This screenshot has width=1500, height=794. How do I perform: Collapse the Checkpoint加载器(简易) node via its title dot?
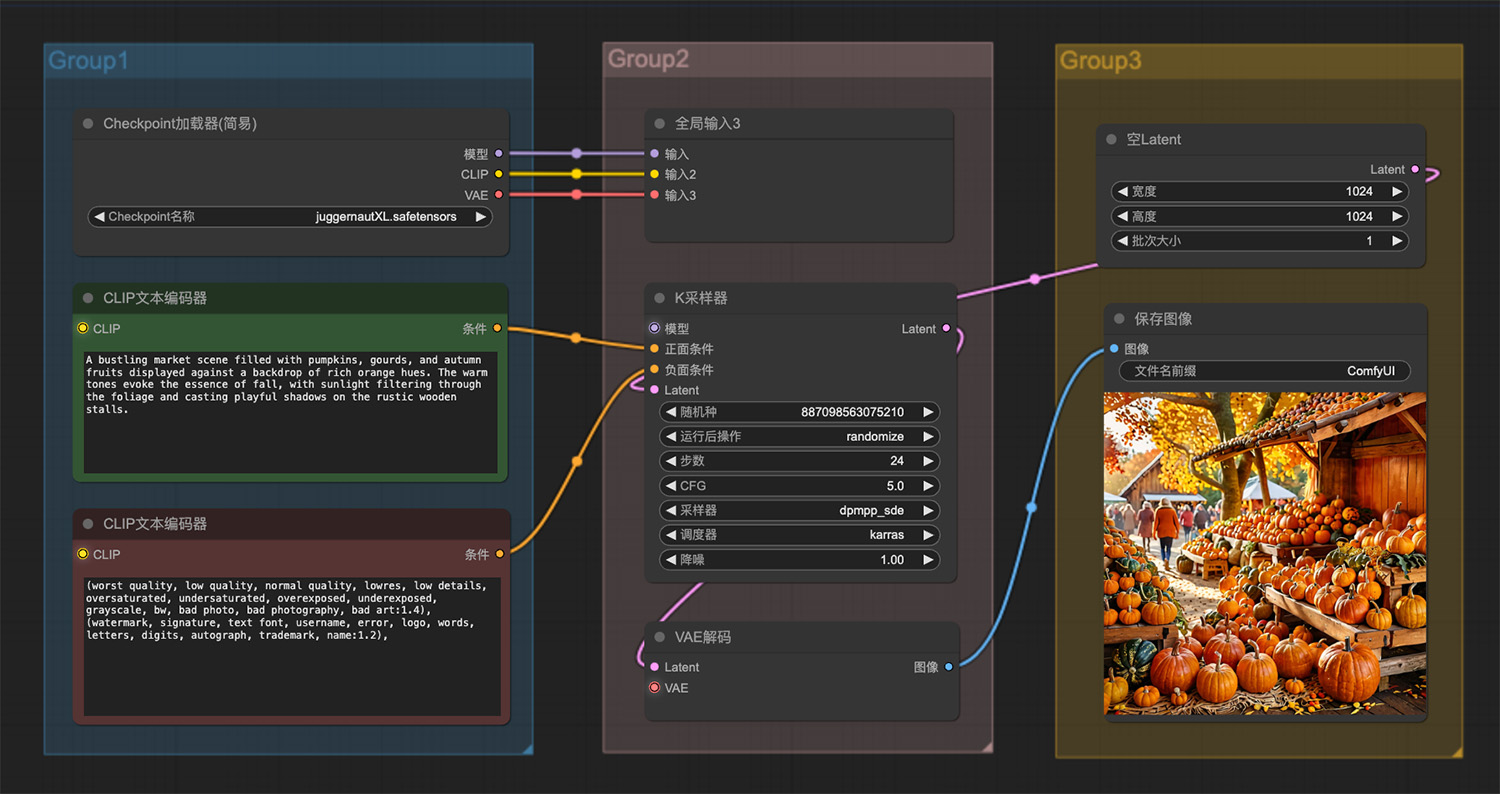[89, 124]
